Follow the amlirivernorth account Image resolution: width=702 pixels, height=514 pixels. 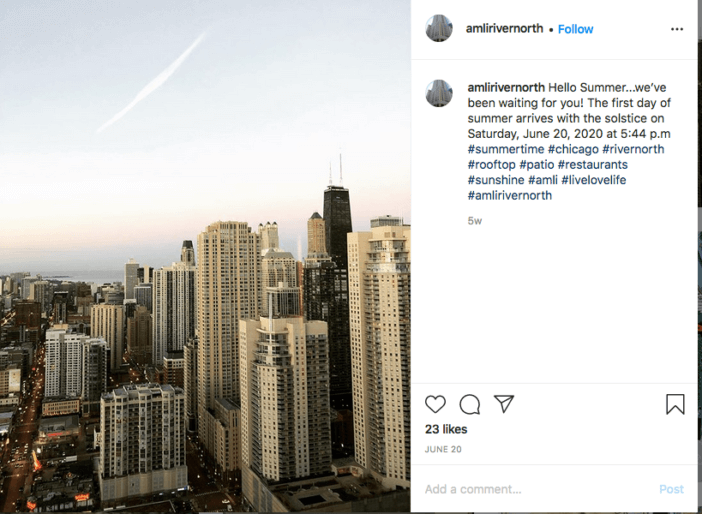(x=575, y=29)
